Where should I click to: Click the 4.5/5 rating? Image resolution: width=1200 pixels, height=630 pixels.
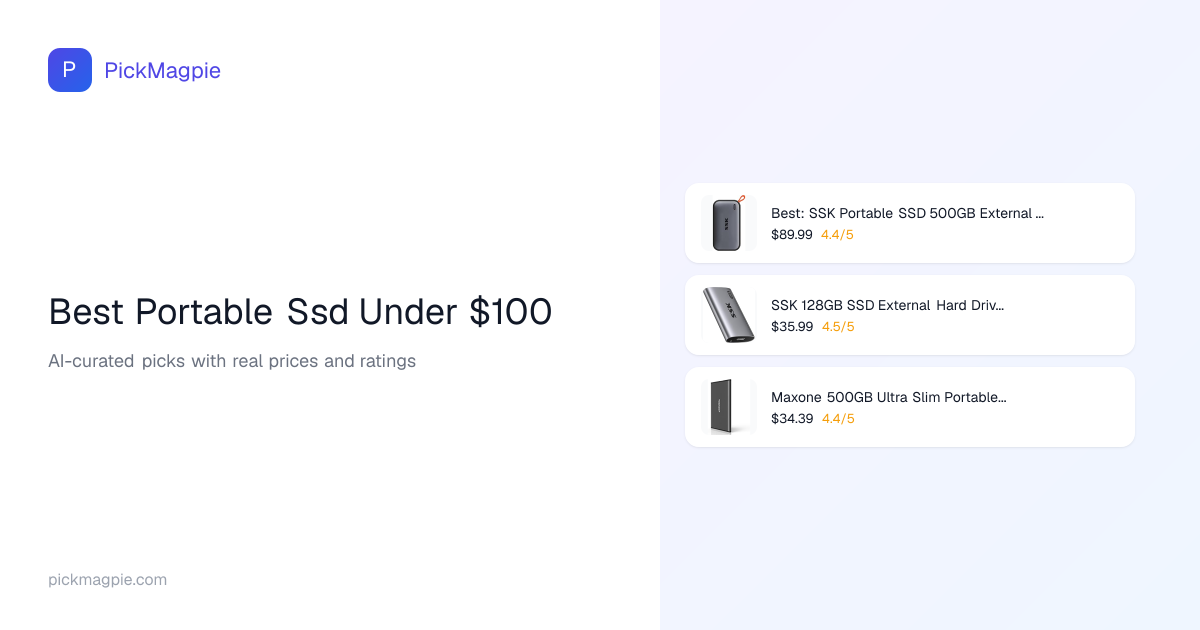837,327
